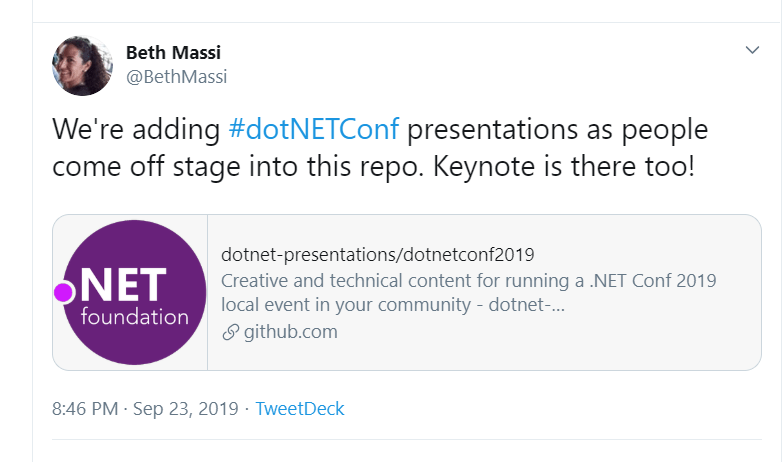The height and width of the screenshot is (462, 784).
Task: Follow the #dotNETConf hashtag link
Action: [313, 130]
